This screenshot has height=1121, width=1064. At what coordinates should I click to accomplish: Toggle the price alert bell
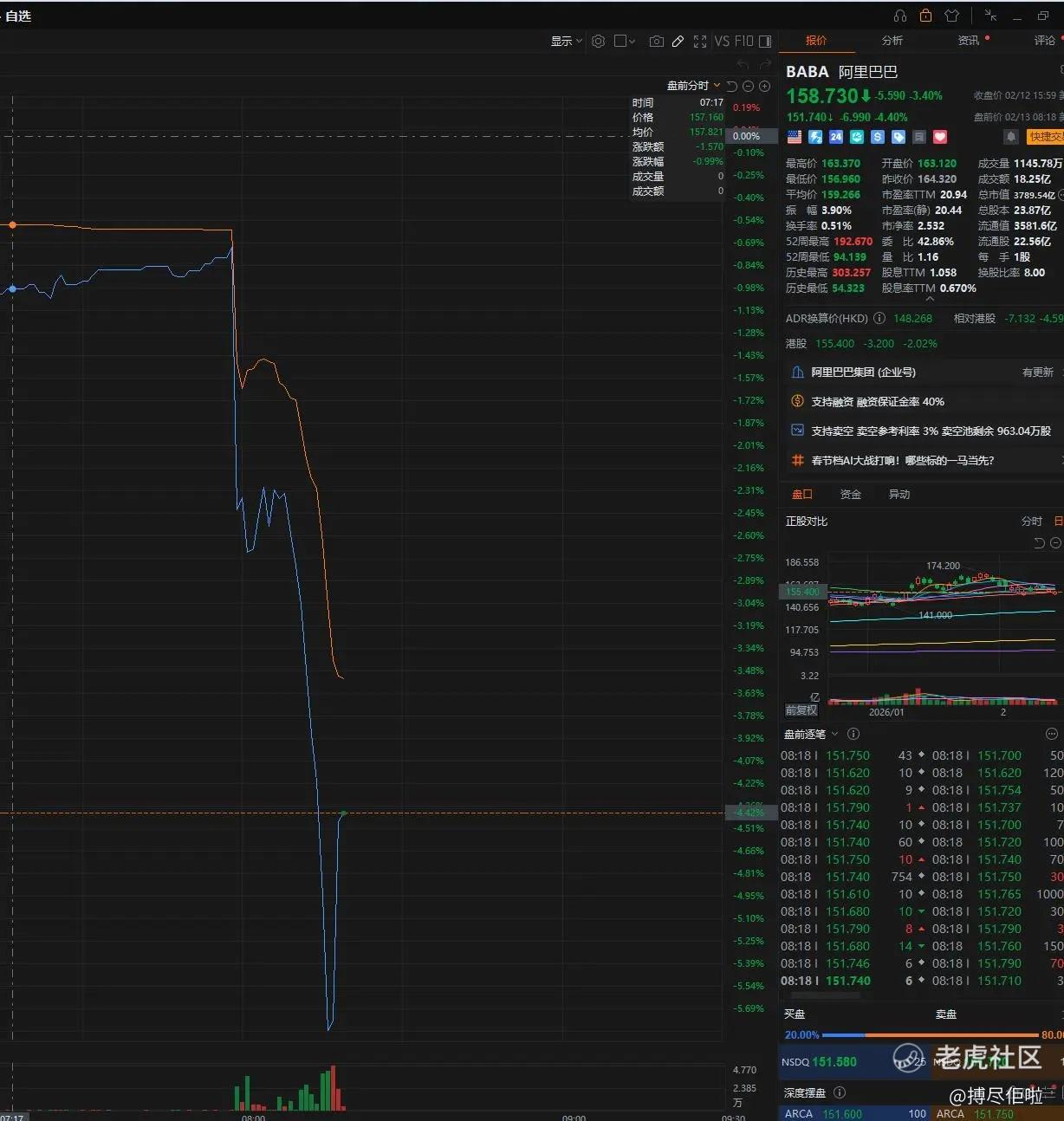1010,137
